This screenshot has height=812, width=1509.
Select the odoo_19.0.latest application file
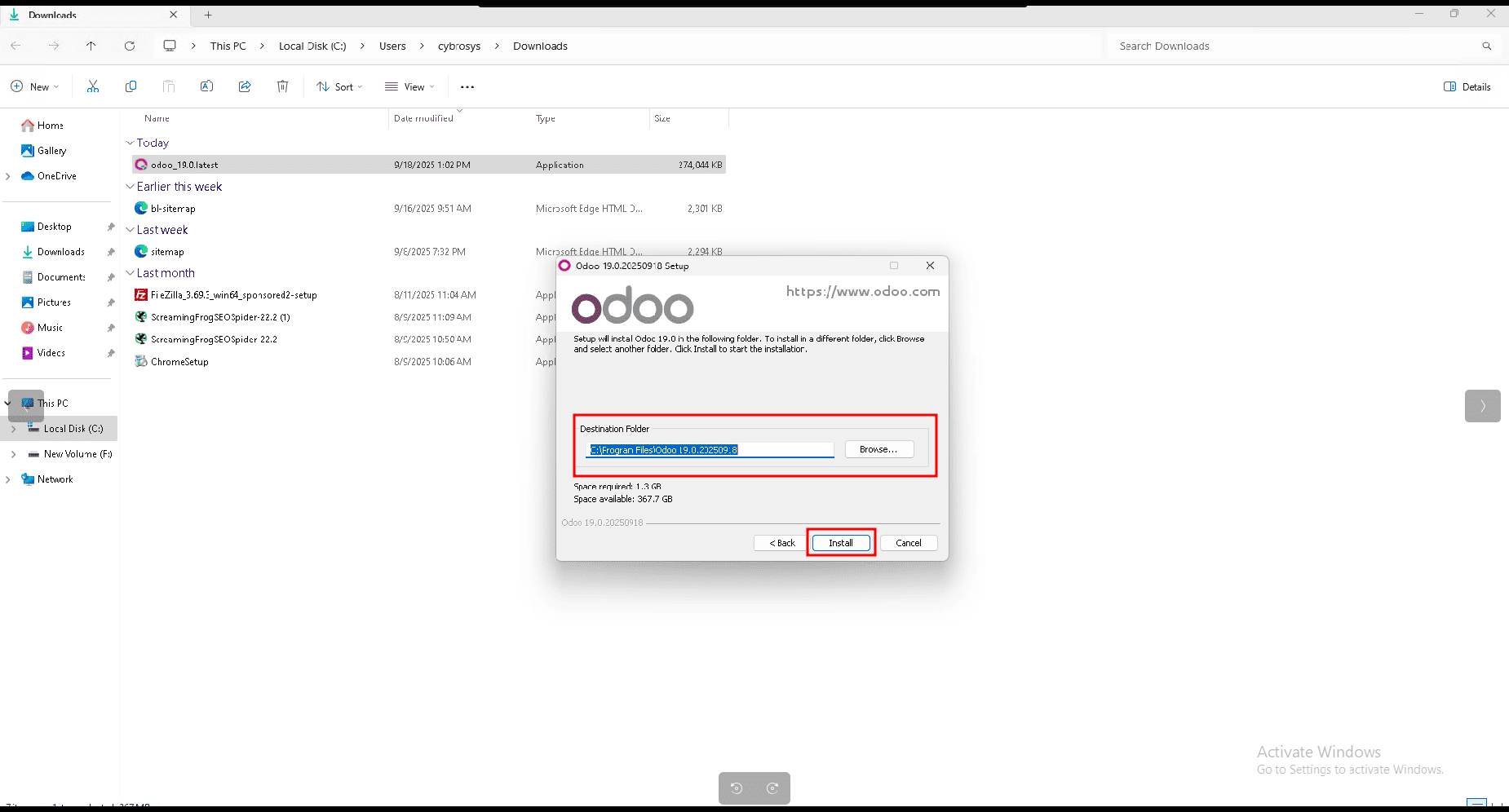coord(428,165)
